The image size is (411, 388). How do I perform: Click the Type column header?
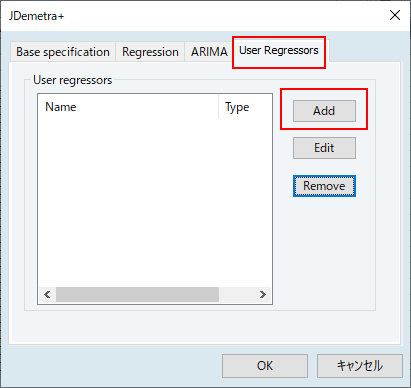coord(245,107)
